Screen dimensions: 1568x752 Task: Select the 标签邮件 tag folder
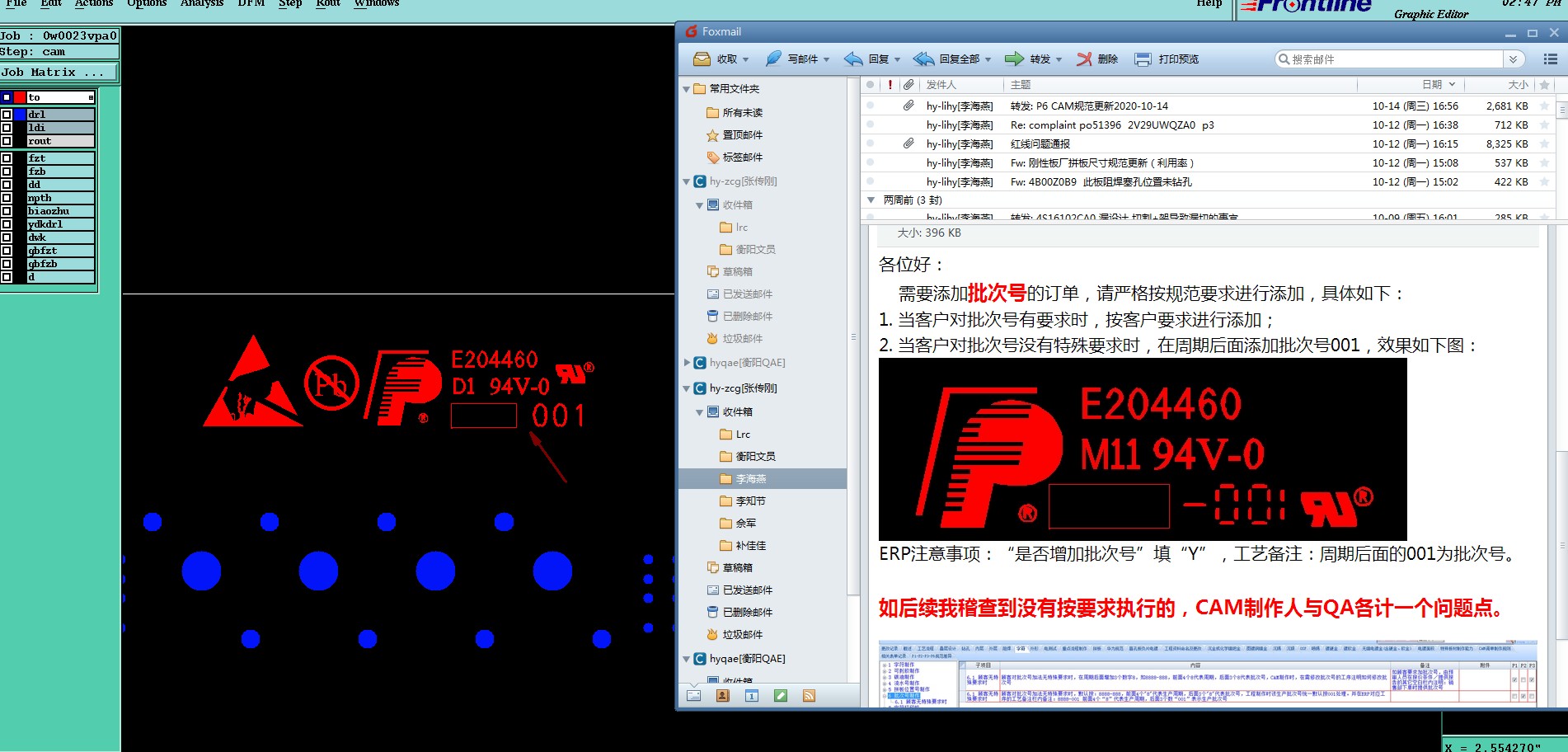pos(735,157)
